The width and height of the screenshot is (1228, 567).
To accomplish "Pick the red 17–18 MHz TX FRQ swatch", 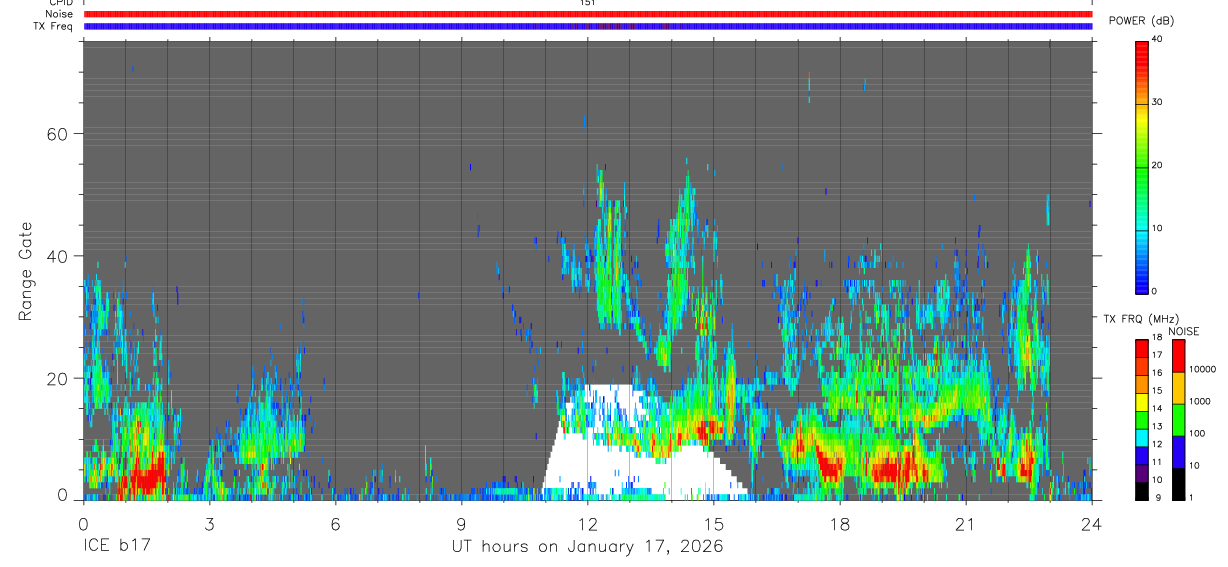I will coord(1141,347).
